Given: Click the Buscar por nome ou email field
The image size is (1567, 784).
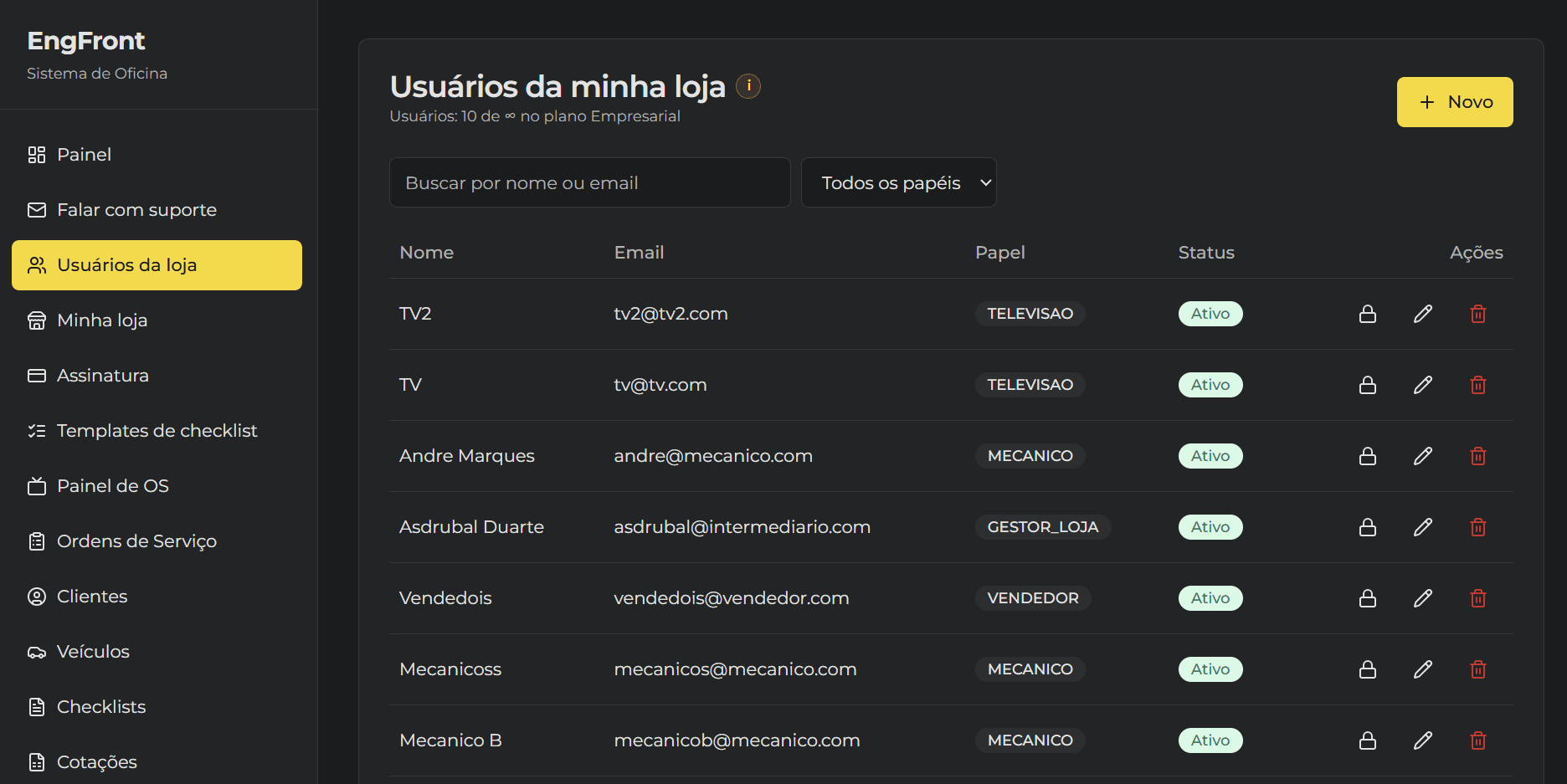Looking at the screenshot, I should point(589,182).
